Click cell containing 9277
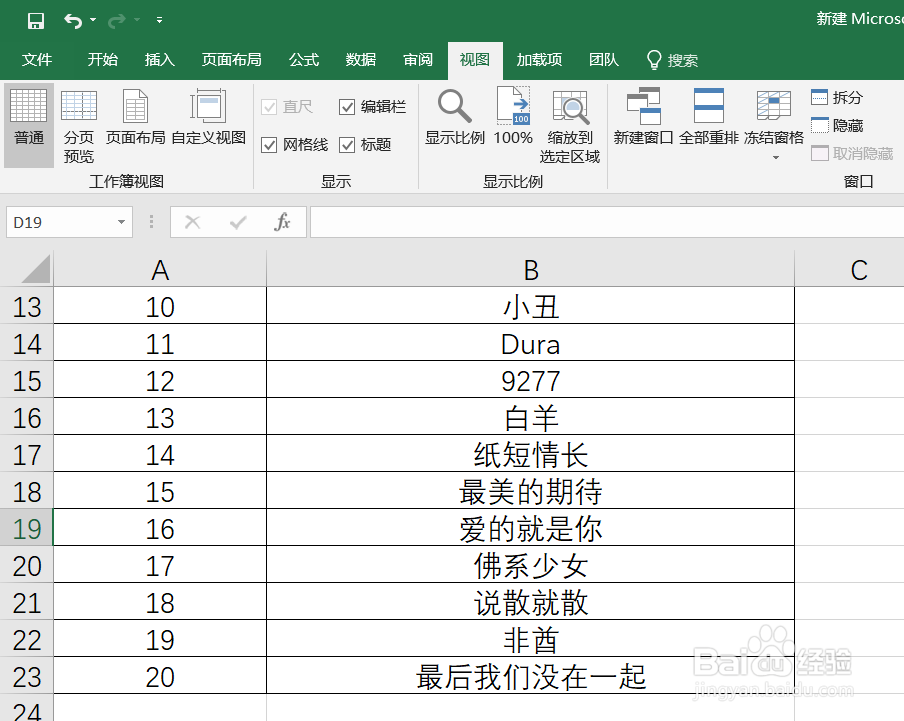This screenshot has height=721, width=904. click(530, 380)
